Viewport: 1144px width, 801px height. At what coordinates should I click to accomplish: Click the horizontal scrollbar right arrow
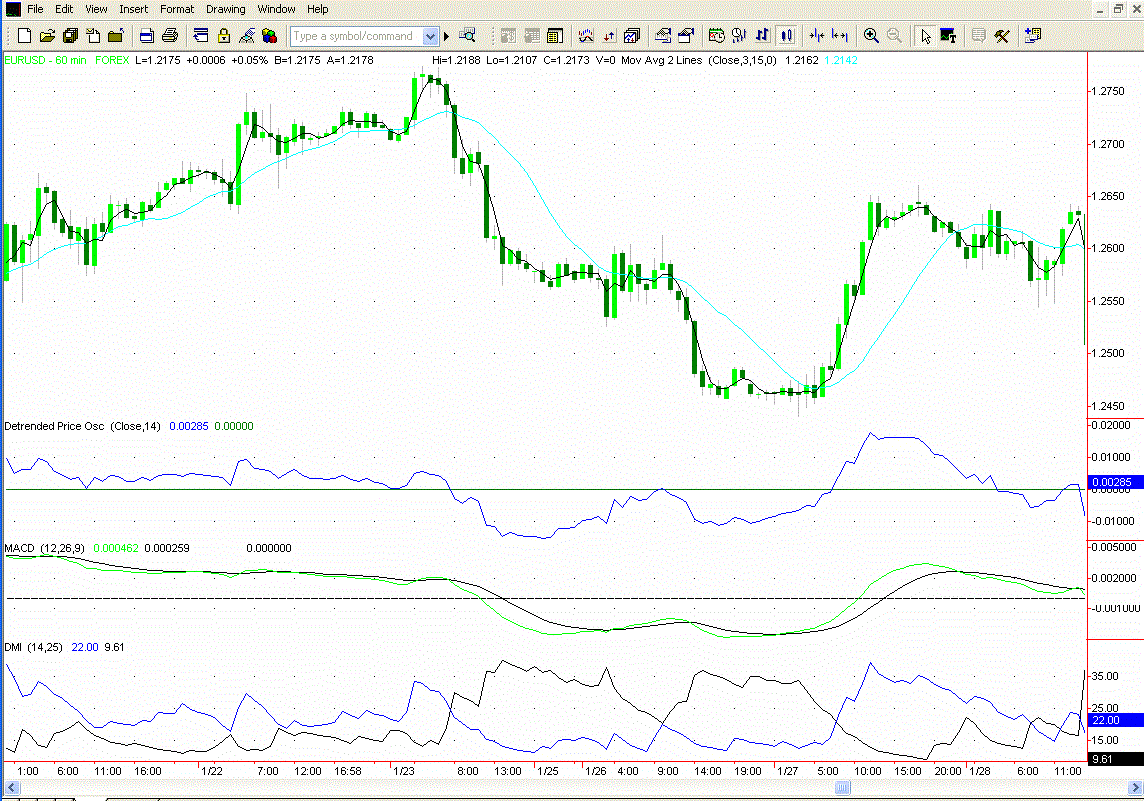tap(1135, 788)
